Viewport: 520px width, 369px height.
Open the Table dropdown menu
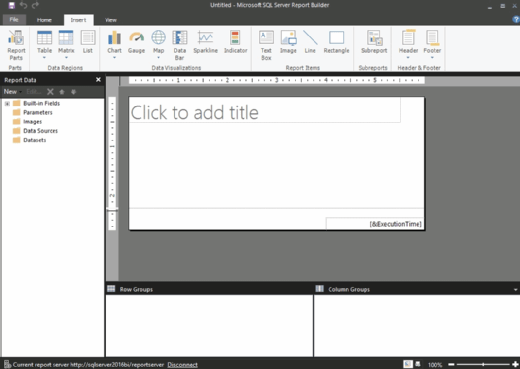click(44, 58)
